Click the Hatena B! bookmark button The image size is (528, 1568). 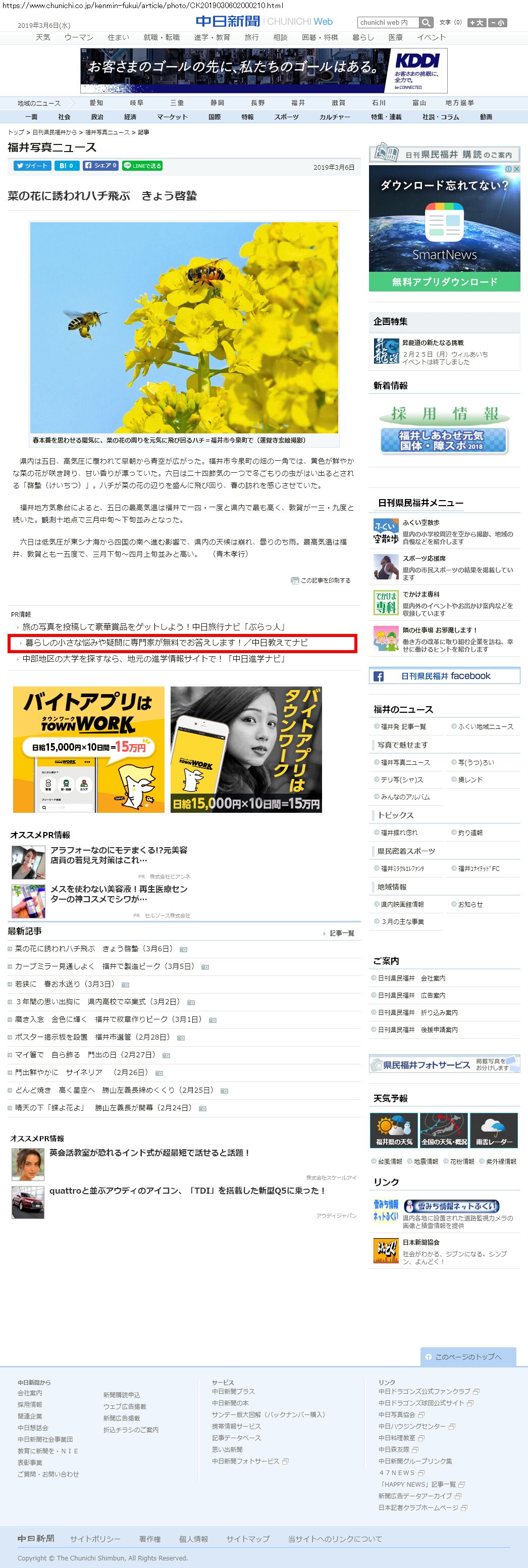coord(67,166)
